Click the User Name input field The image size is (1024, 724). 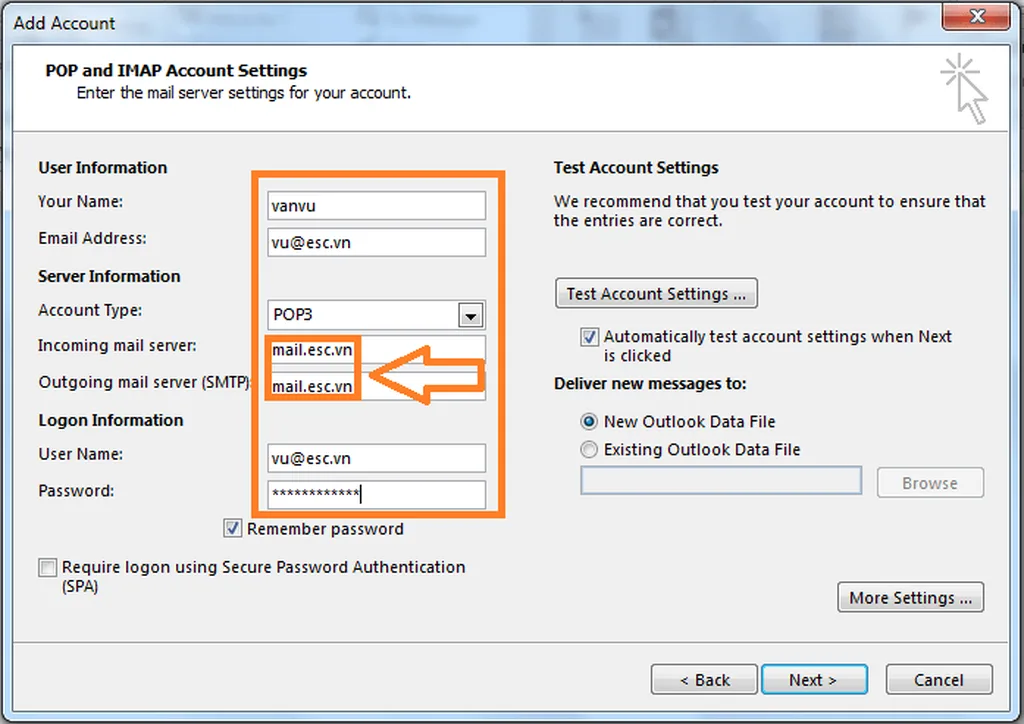(x=376, y=458)
